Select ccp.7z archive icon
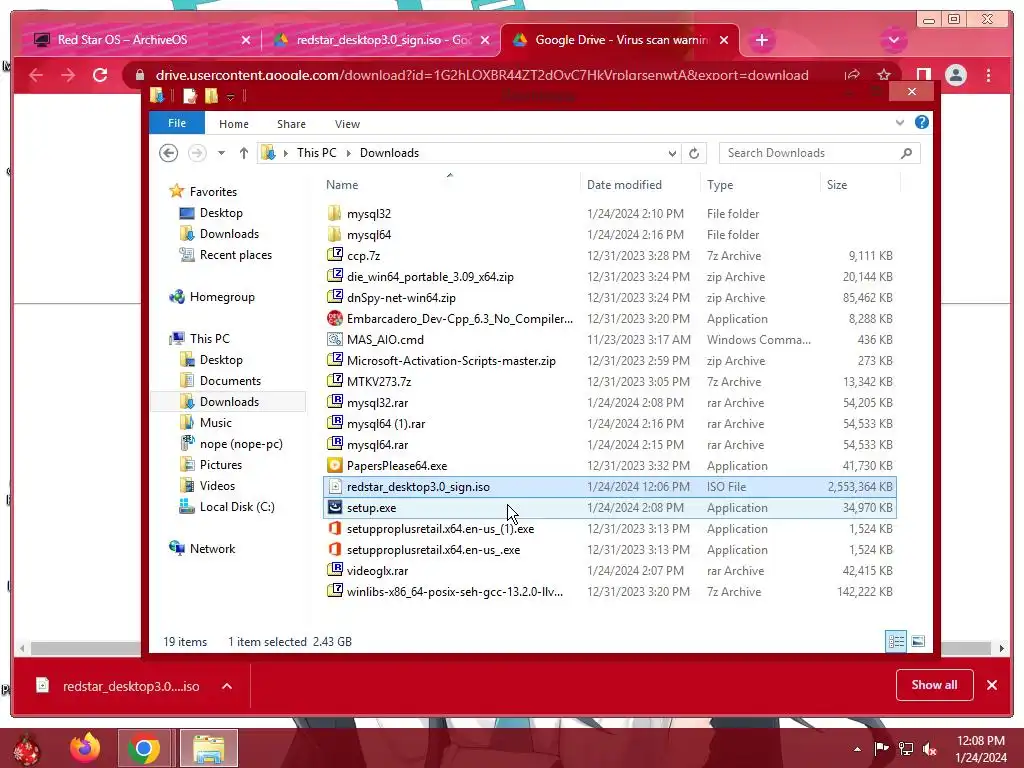Screen dimensions: 1024x768 pos(334,255)
